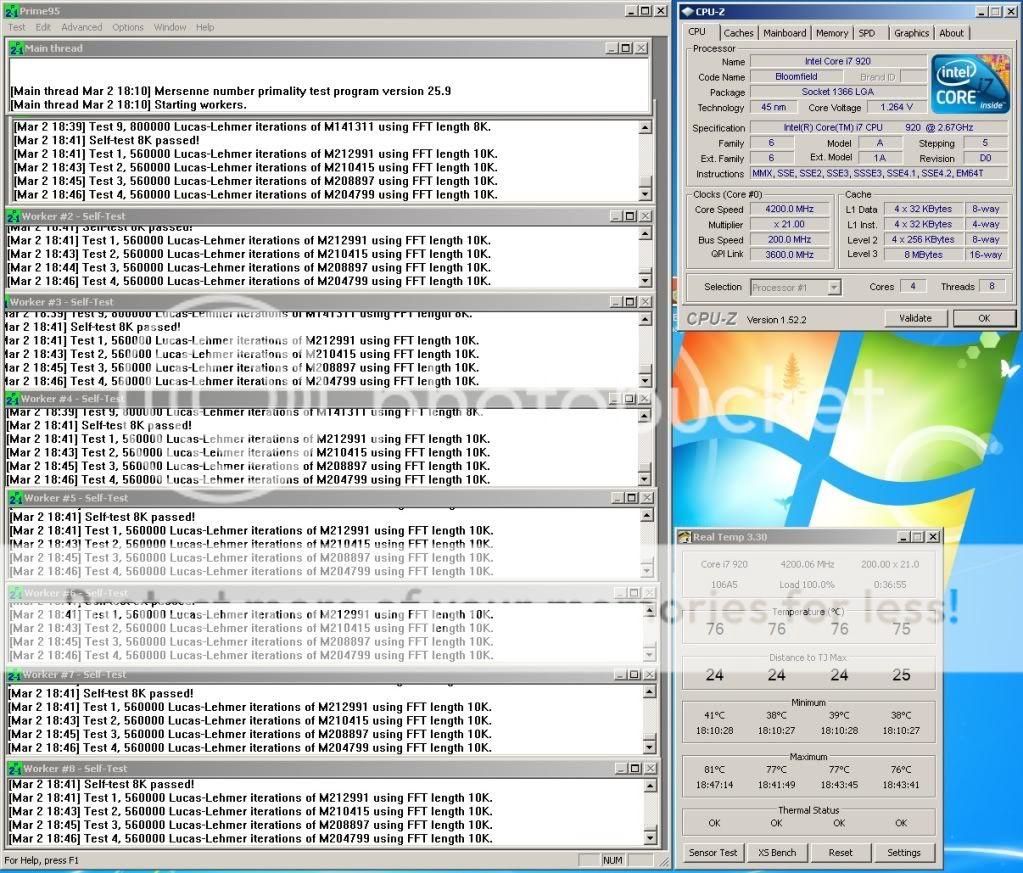Open the Advanced menu in Prime95
This screenshot has width=1023, height=873.
82,27
